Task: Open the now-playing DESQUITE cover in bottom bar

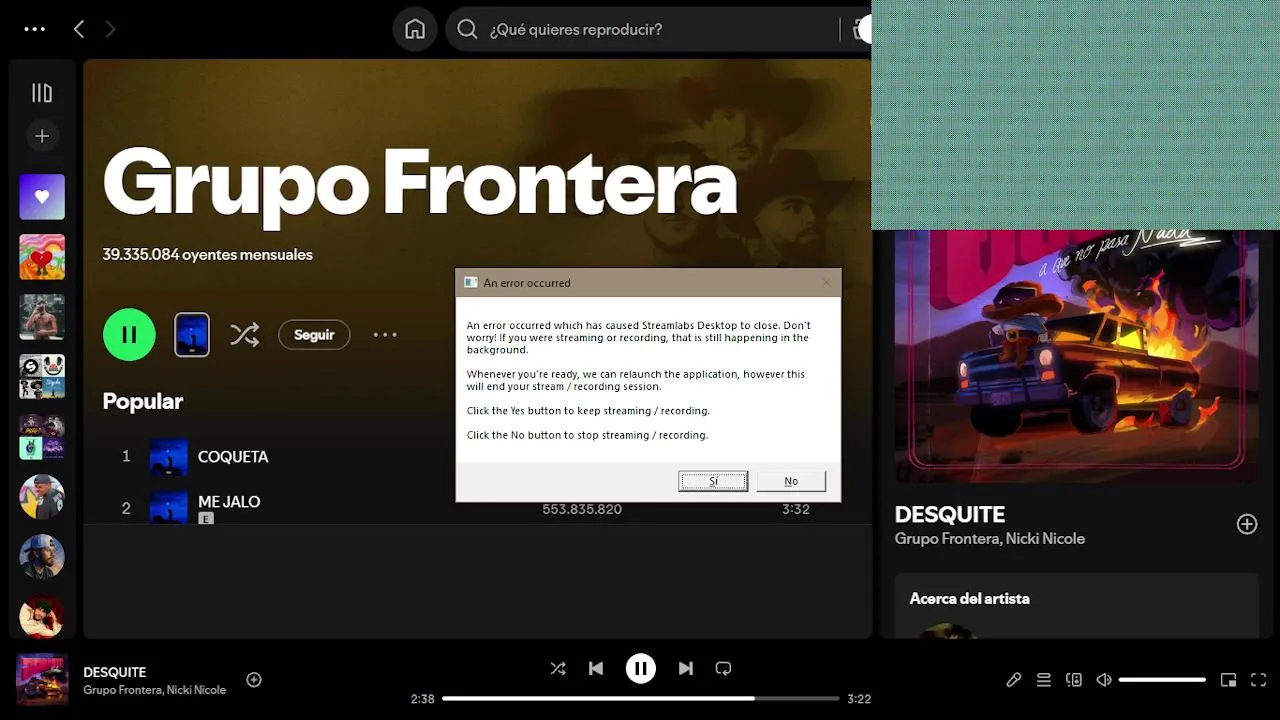Action: (x=42, y=679)
